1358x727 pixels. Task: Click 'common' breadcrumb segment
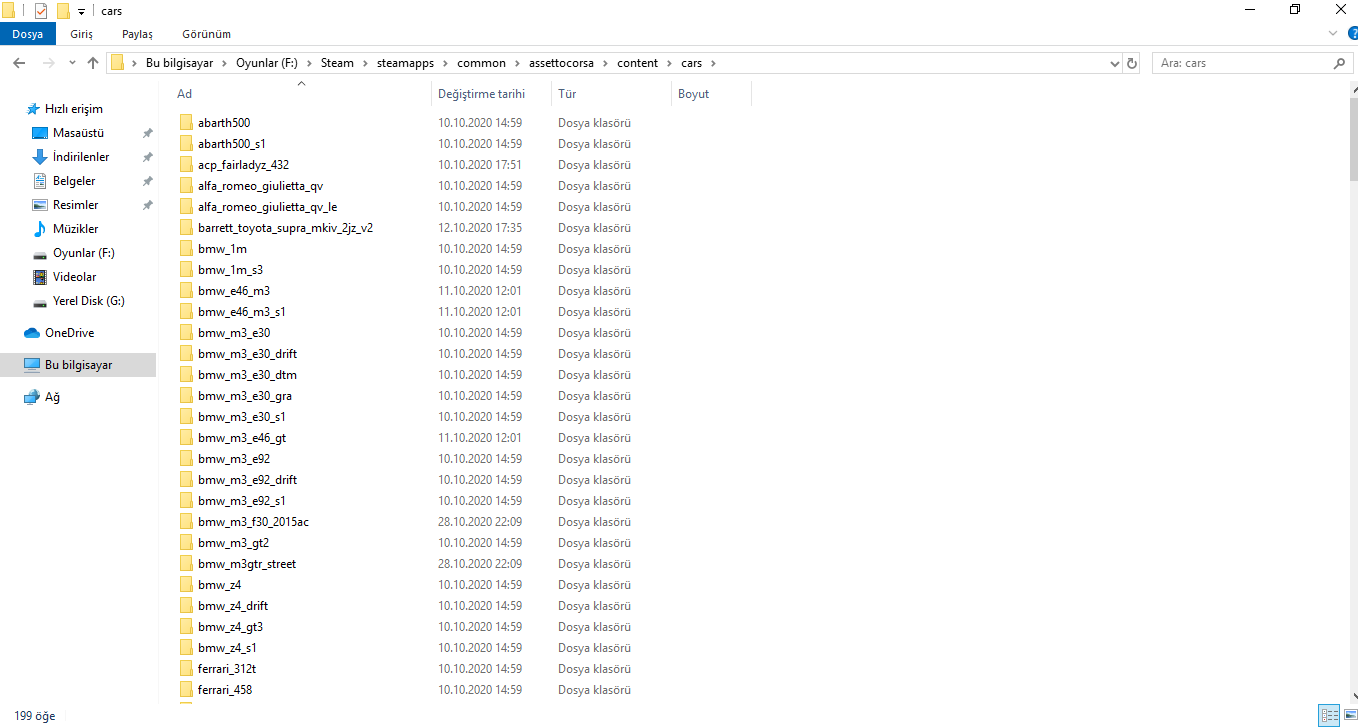coord(481,63)
